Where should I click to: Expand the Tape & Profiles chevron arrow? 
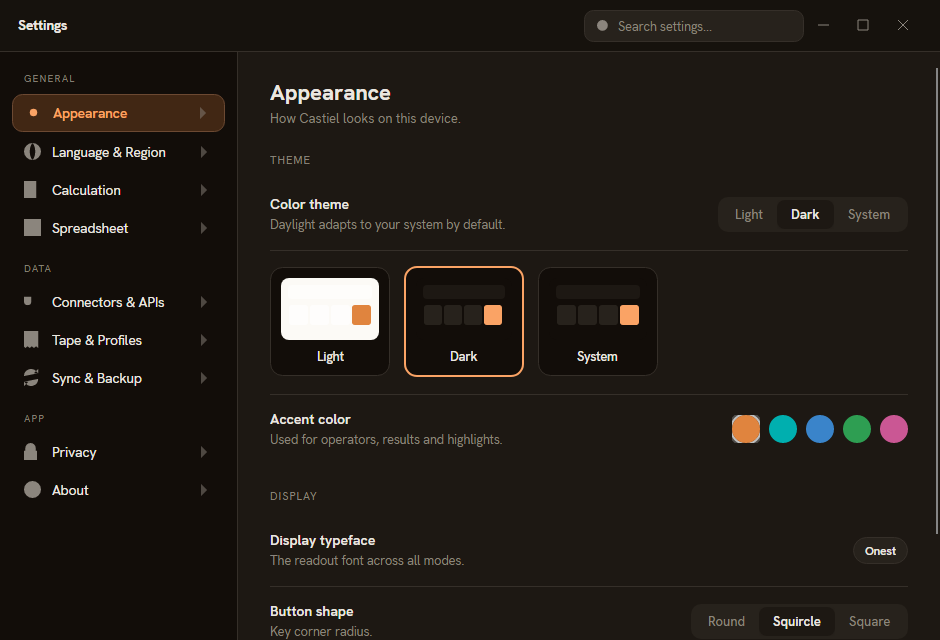pyautogui.click(x=204, y=340)
